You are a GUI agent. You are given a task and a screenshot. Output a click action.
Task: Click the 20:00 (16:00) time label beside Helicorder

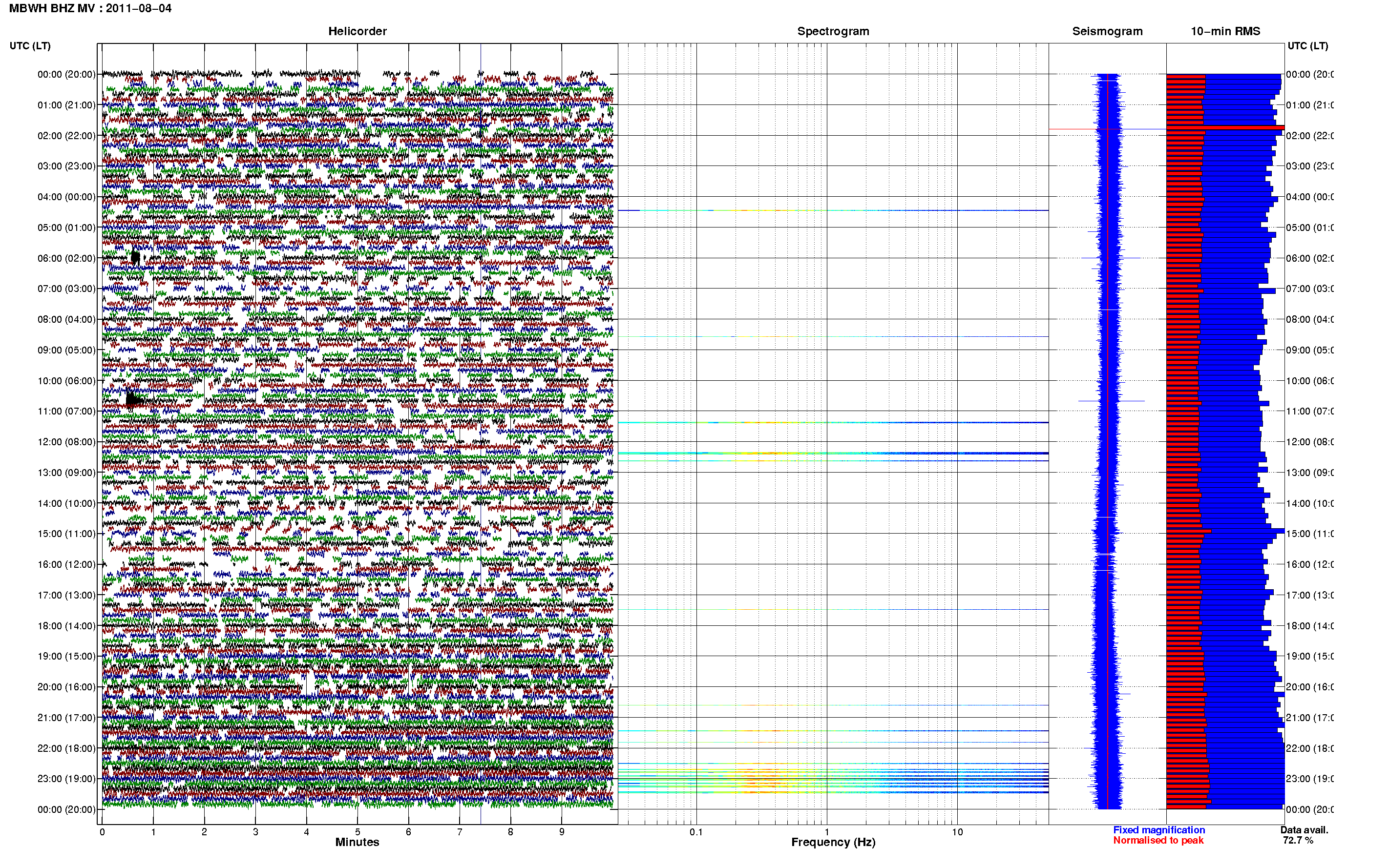[66, 687]
